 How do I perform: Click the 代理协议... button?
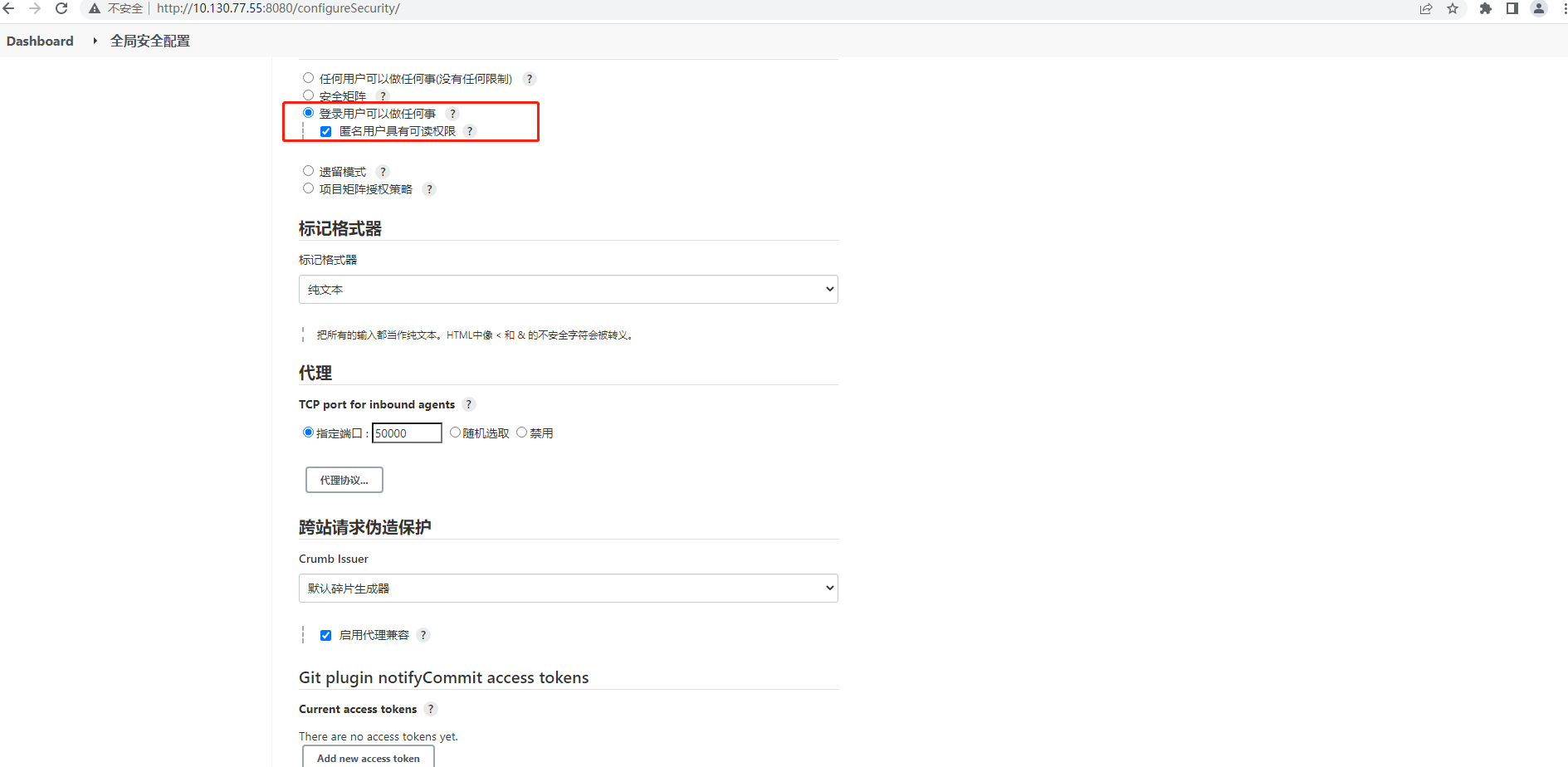point(344,480)
